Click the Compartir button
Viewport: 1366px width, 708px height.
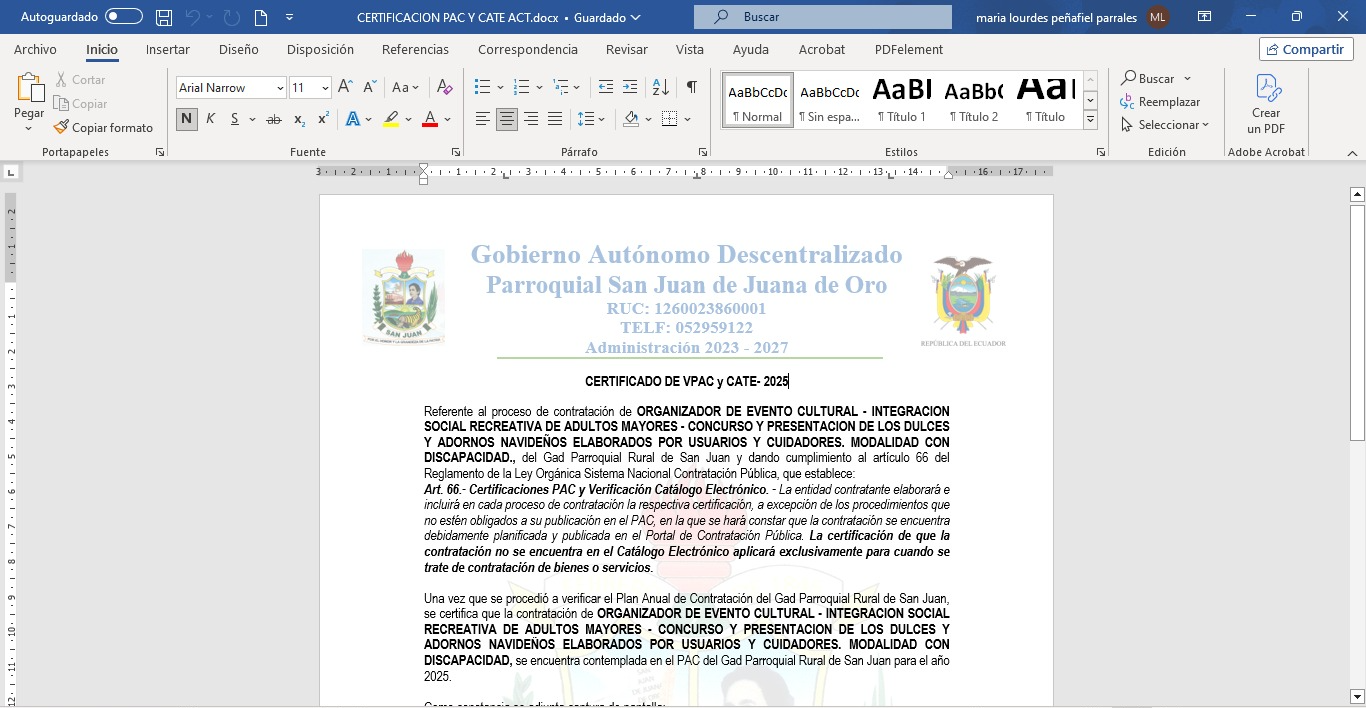1305,49
